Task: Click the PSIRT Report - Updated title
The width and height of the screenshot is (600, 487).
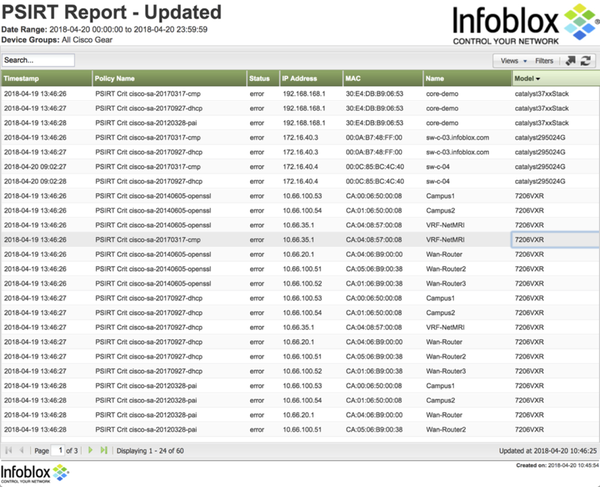Action: coord(111,12)
